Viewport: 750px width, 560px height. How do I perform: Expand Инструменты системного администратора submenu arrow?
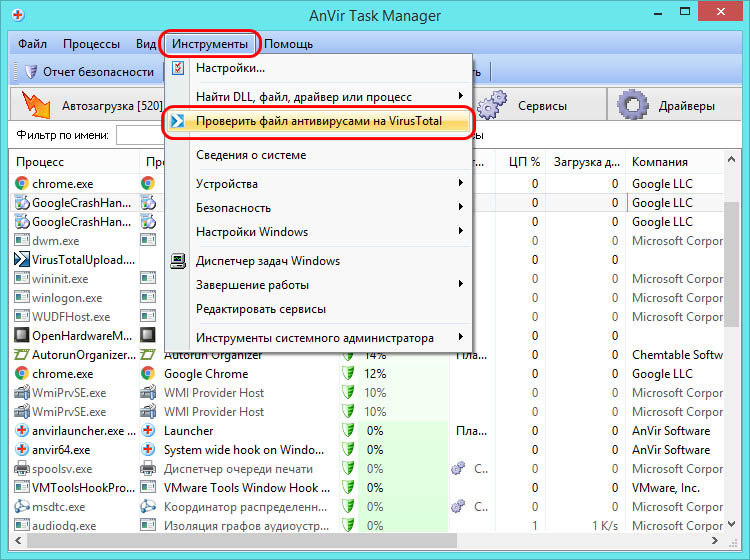461,337
